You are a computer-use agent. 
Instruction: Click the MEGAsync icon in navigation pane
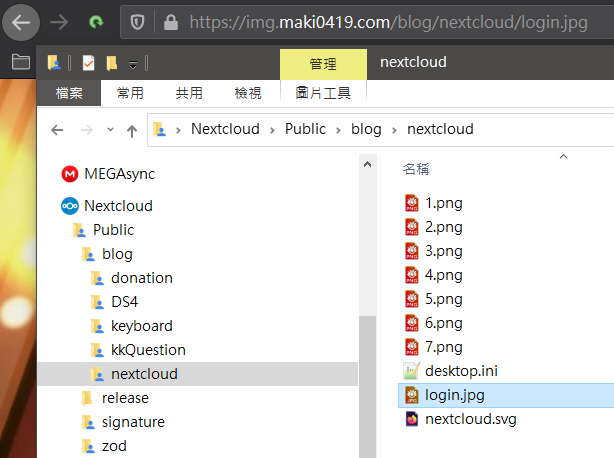click(x=69, y=174)
